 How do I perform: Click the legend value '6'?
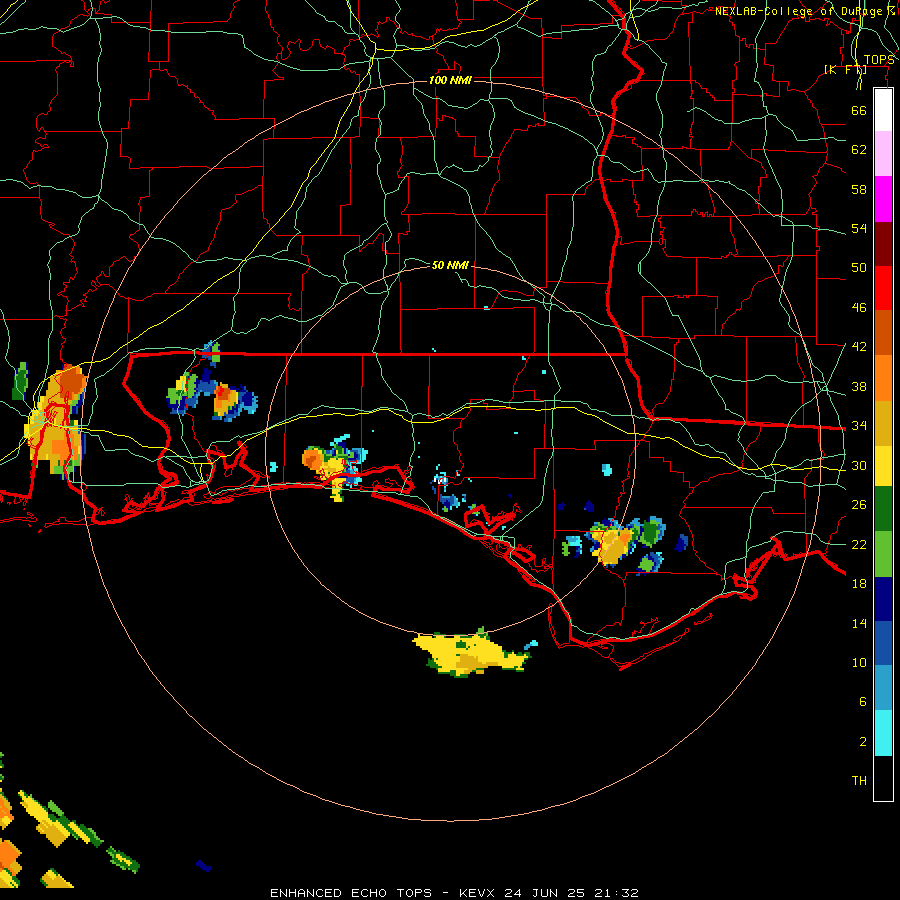click(863, 702)
